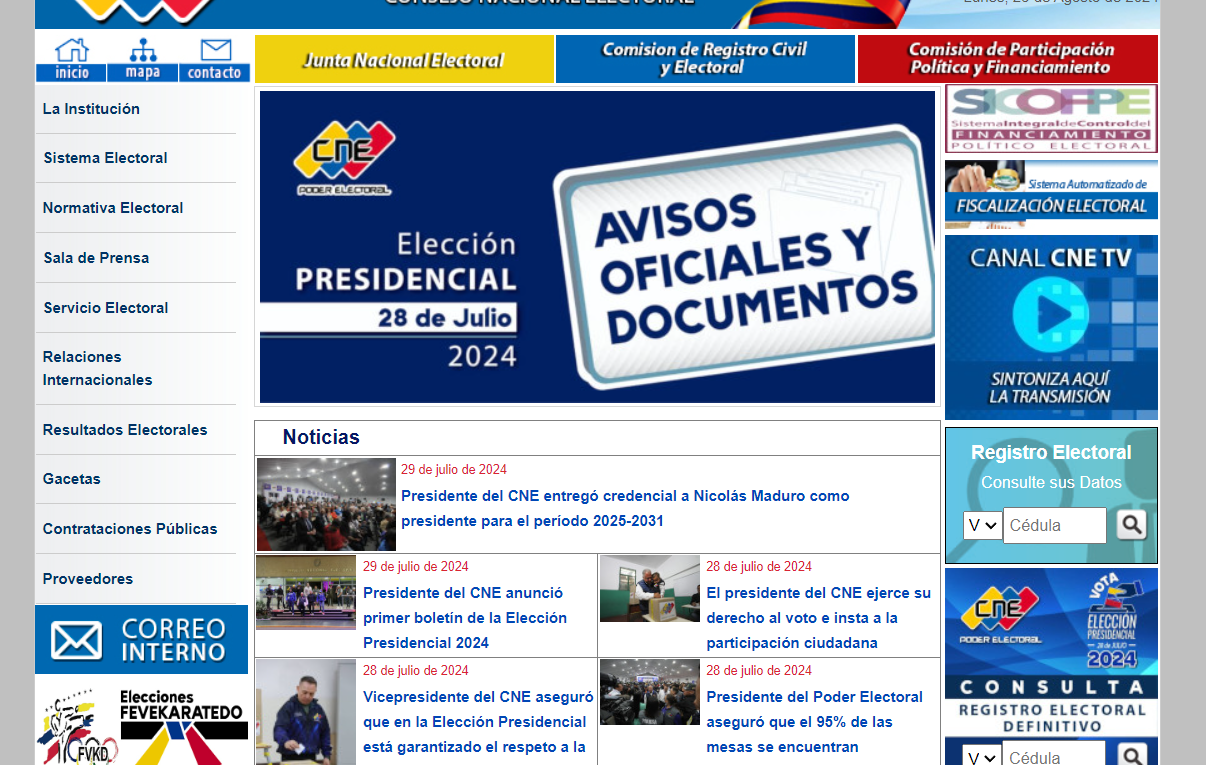Open news about 95% de las mesas
Screen dimensions: 1206x765
coord(814,722)
